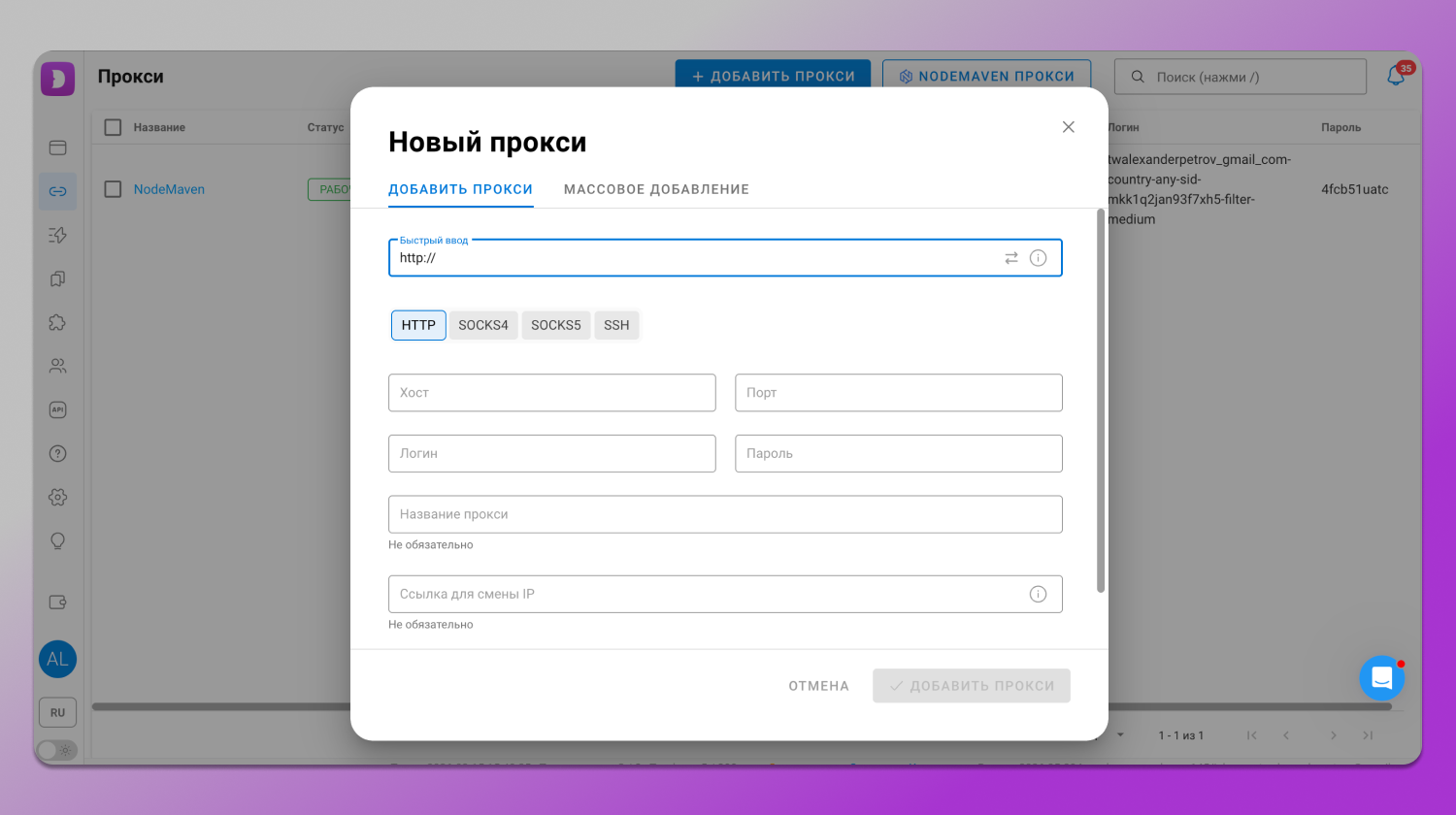Open the extensions puzzle icon in sidebar
This screenshot has width=1456, height=815.
(57, 322)
